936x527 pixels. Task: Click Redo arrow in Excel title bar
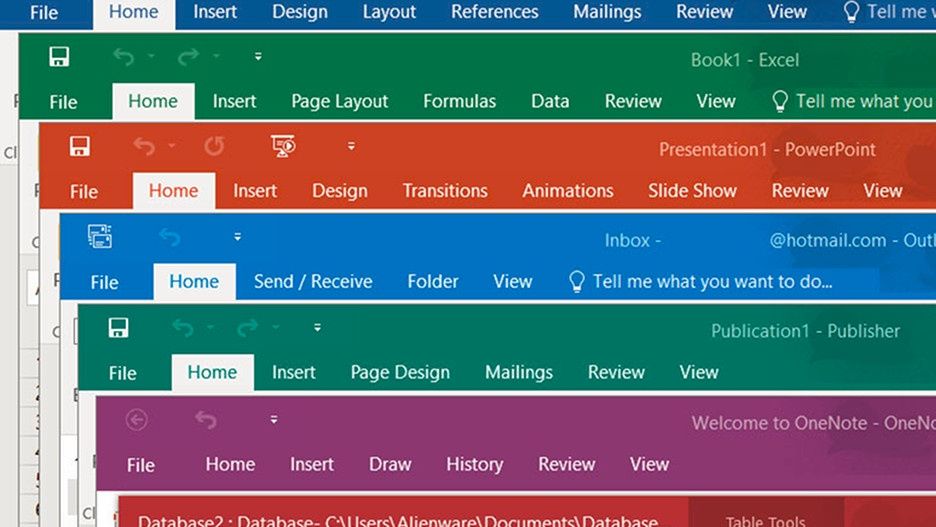click(x=188, y=57)
